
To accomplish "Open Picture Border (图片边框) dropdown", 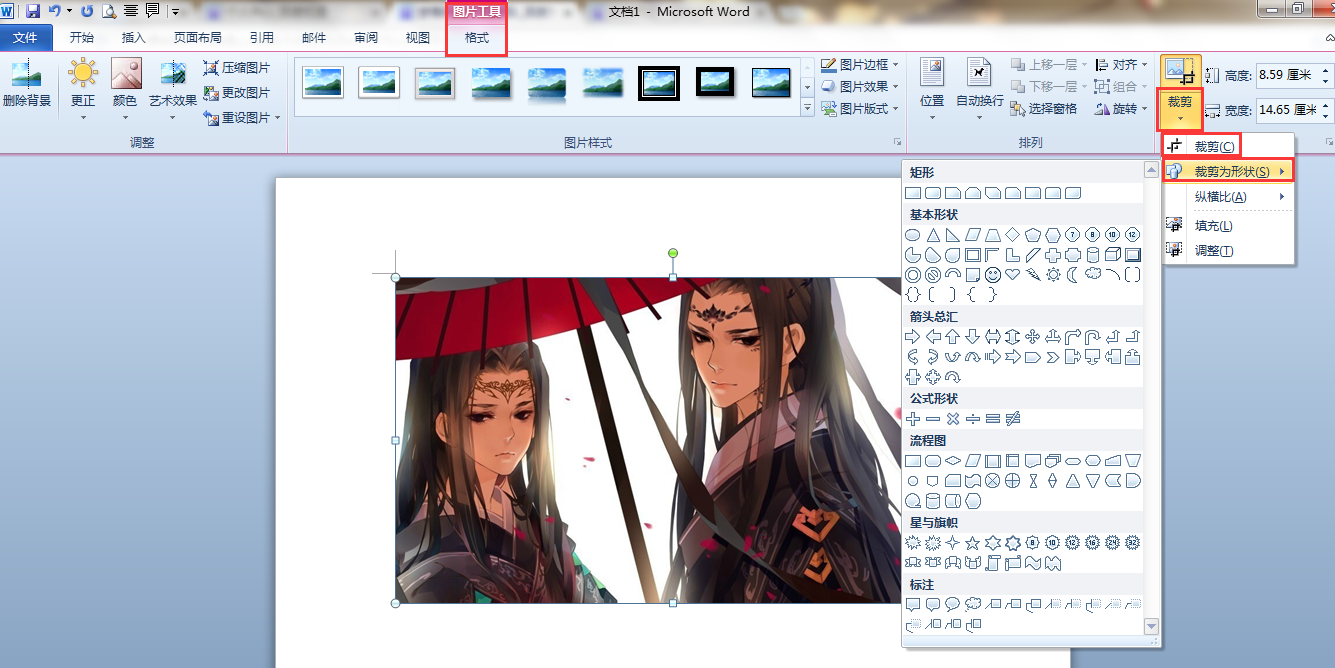I will pos(860,64).
